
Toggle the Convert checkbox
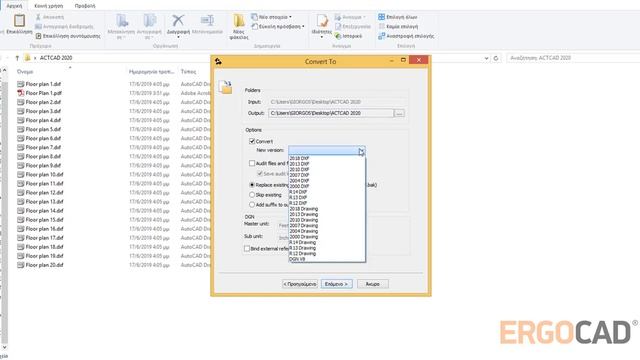coord(252,141)
